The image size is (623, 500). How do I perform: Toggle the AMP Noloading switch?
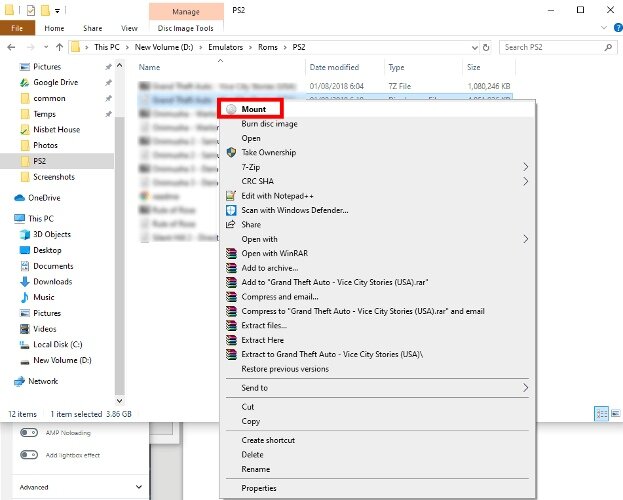tap(29, 432)
